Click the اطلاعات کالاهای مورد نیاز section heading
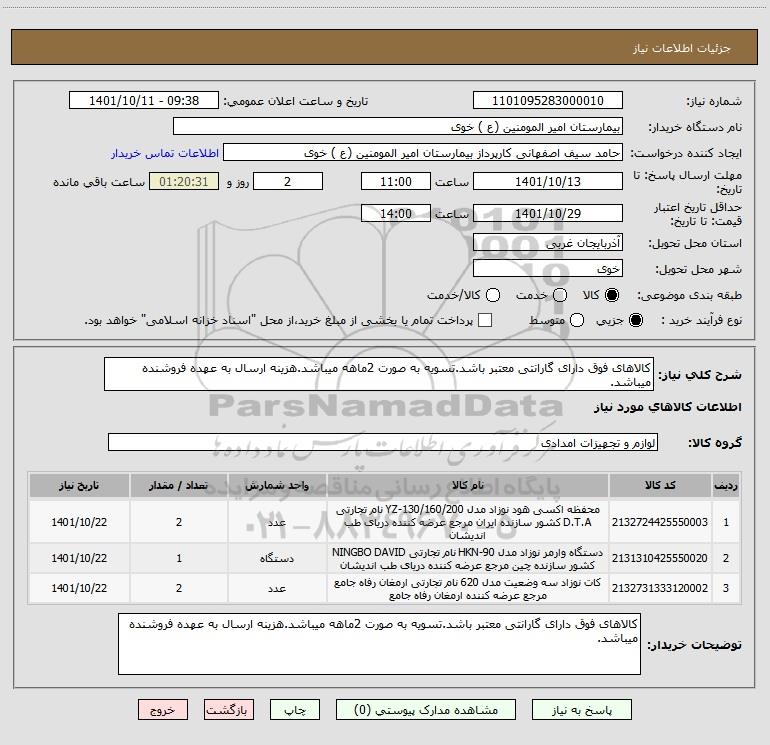770x745 pixels. (668, 407)
